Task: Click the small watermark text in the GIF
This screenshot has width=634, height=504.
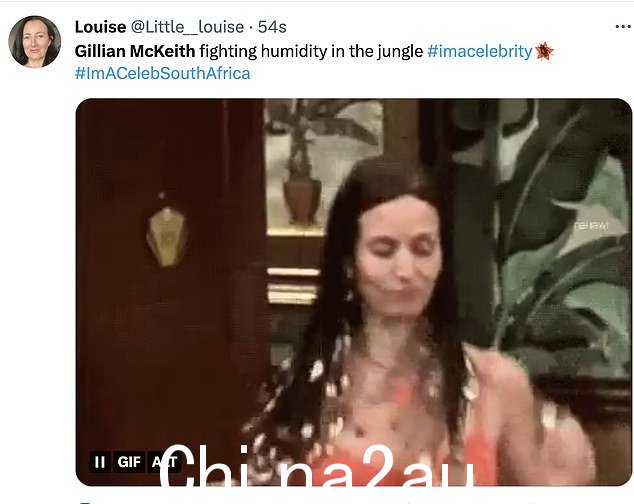Action: [591, 226]
